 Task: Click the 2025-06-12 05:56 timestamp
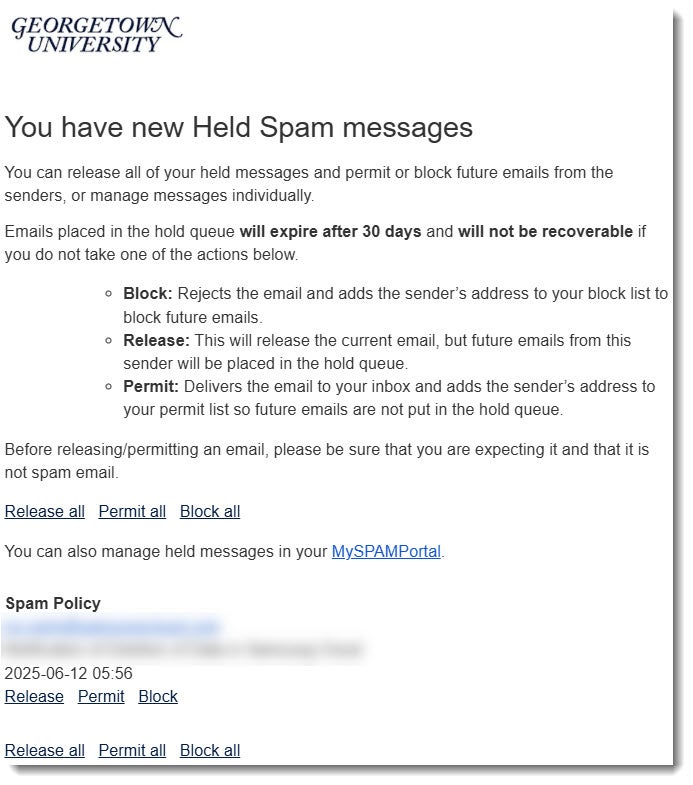pos(69,674)
